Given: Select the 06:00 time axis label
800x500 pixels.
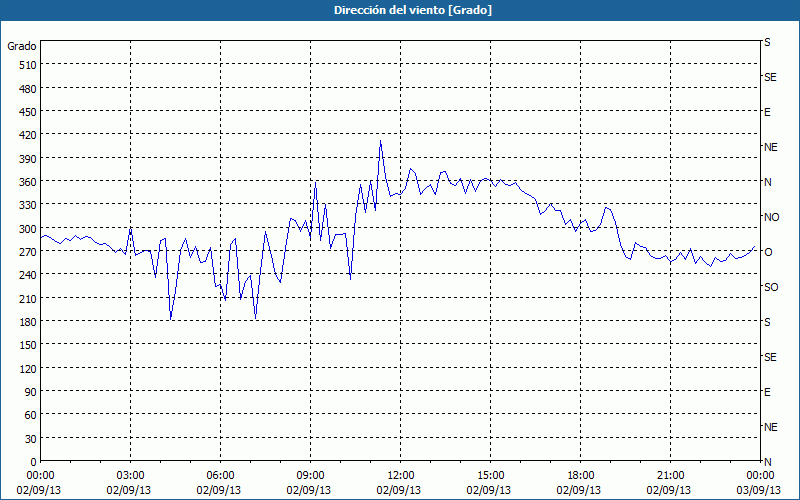Looking at the screenshot, I should click(220, 476).
